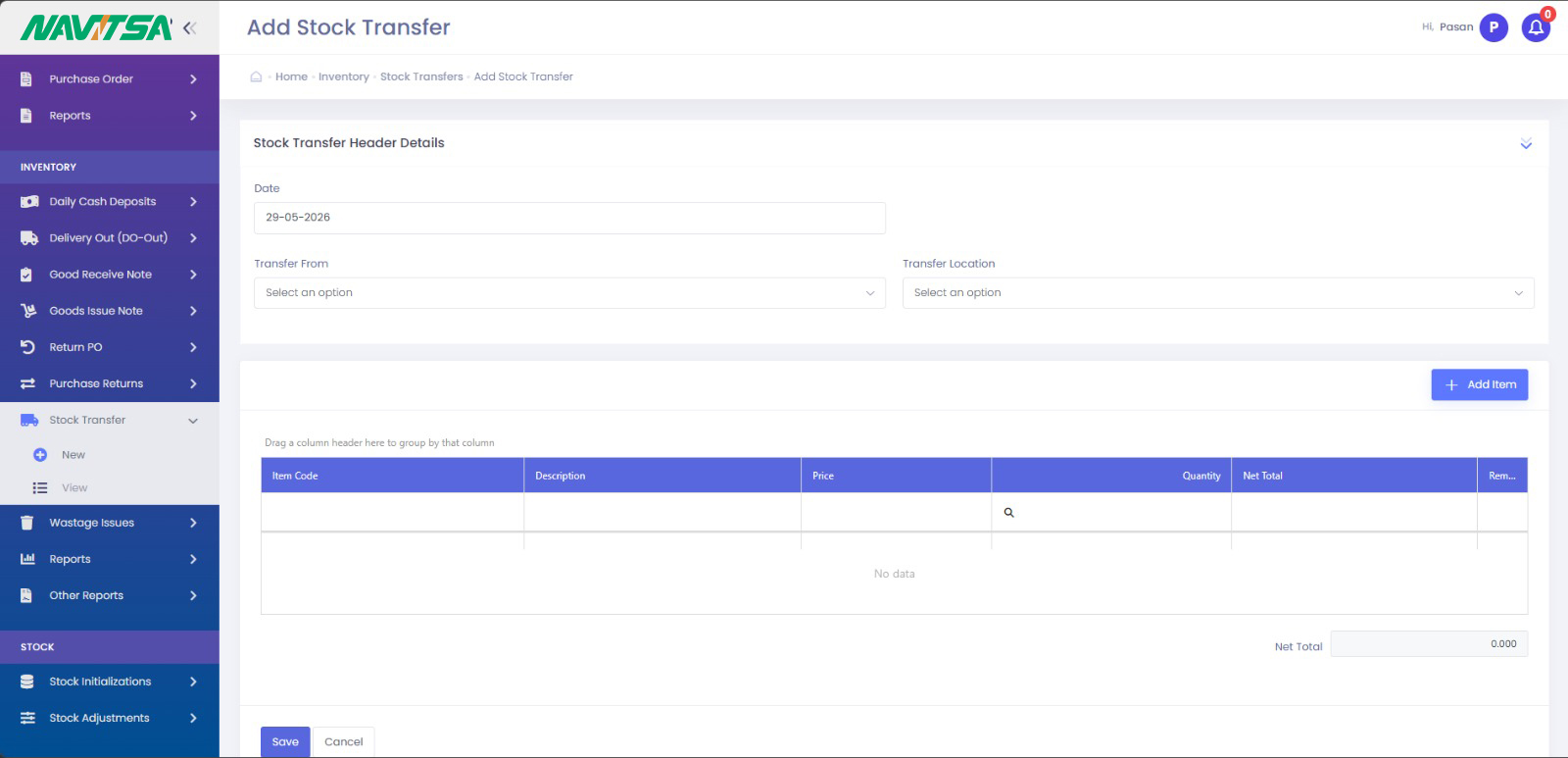Expand the Daily Cash Deposits chevron
Image resolution: width=1568 pixels, height=758 pixels.
[193, 202]
